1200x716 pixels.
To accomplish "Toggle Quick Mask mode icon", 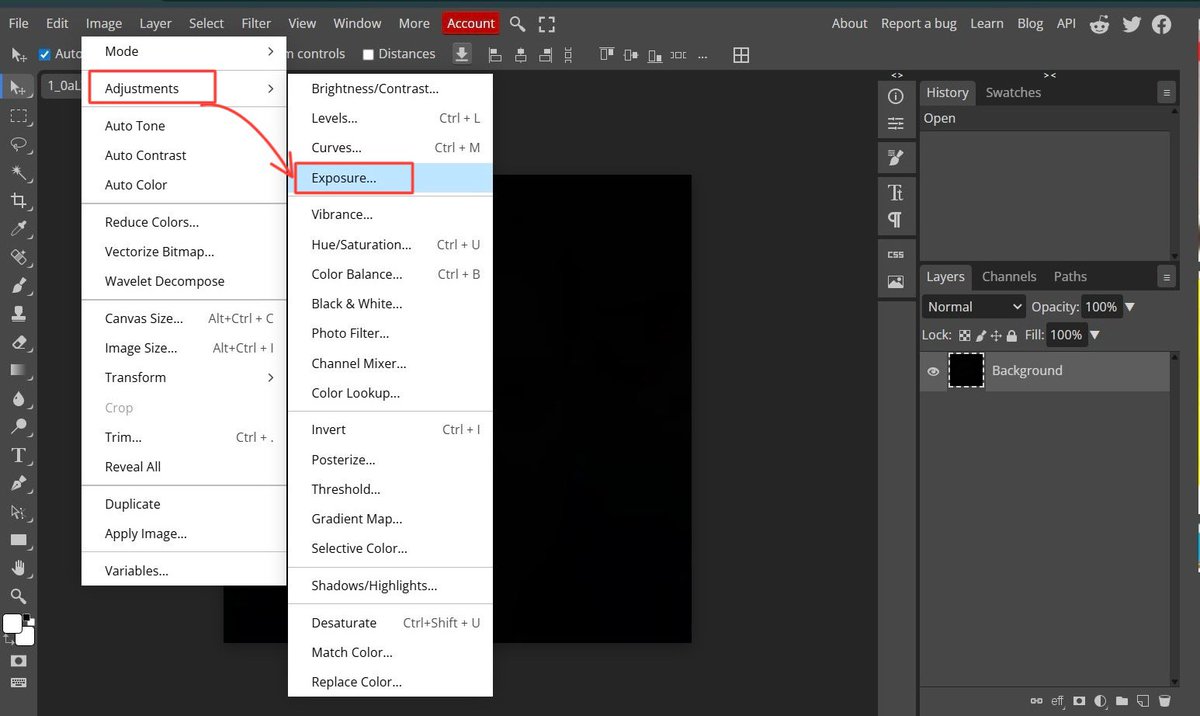I will tap(18, 661).
